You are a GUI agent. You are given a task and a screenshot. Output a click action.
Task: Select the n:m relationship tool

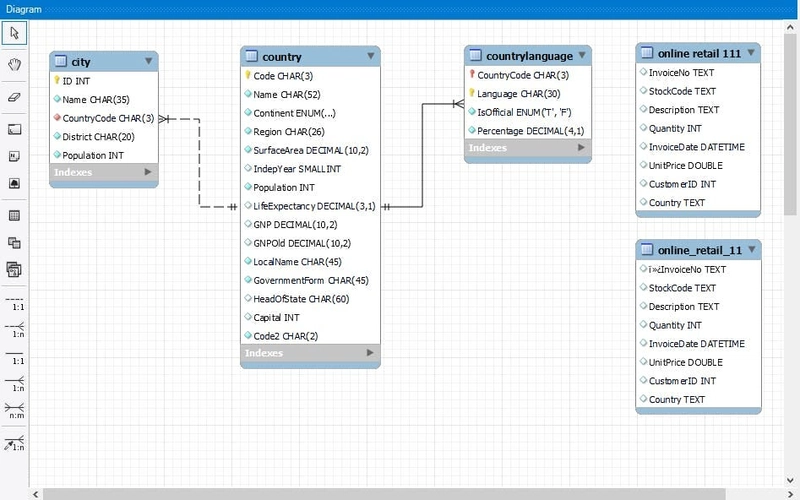click(14, 408)
